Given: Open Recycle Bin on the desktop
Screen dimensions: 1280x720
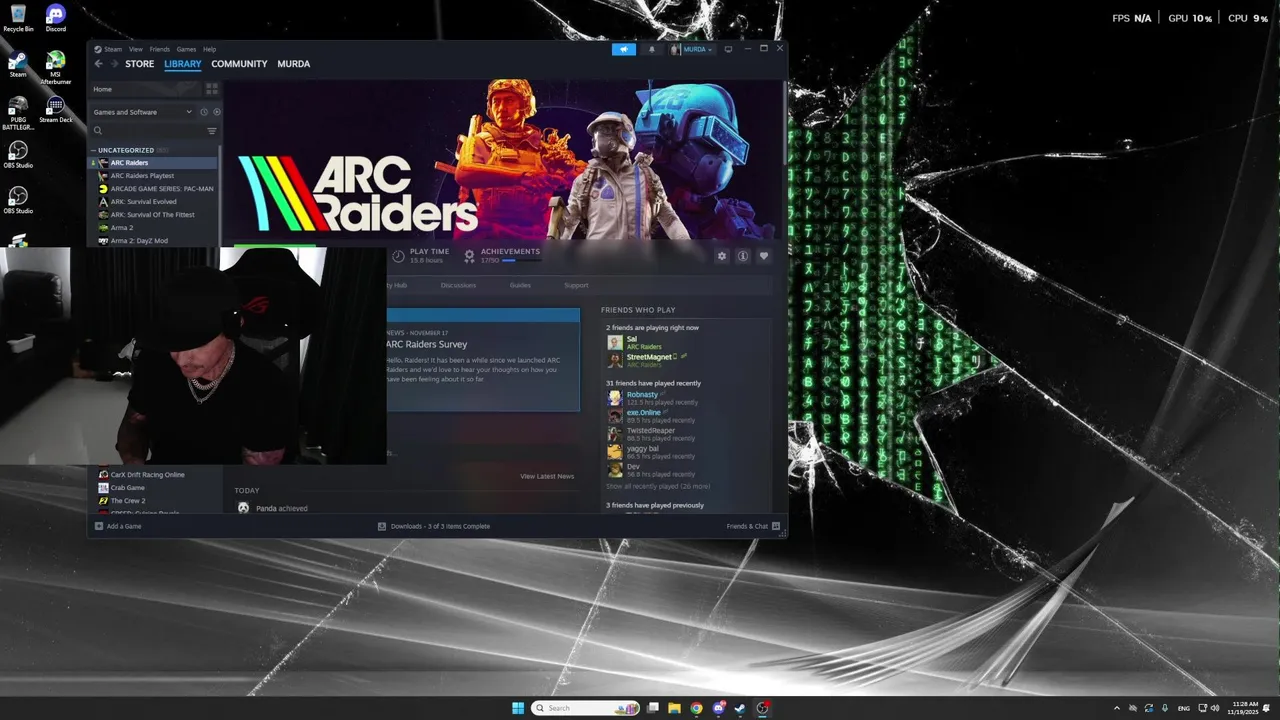Looking at the screenshot, I should click(x=18, y=17).
